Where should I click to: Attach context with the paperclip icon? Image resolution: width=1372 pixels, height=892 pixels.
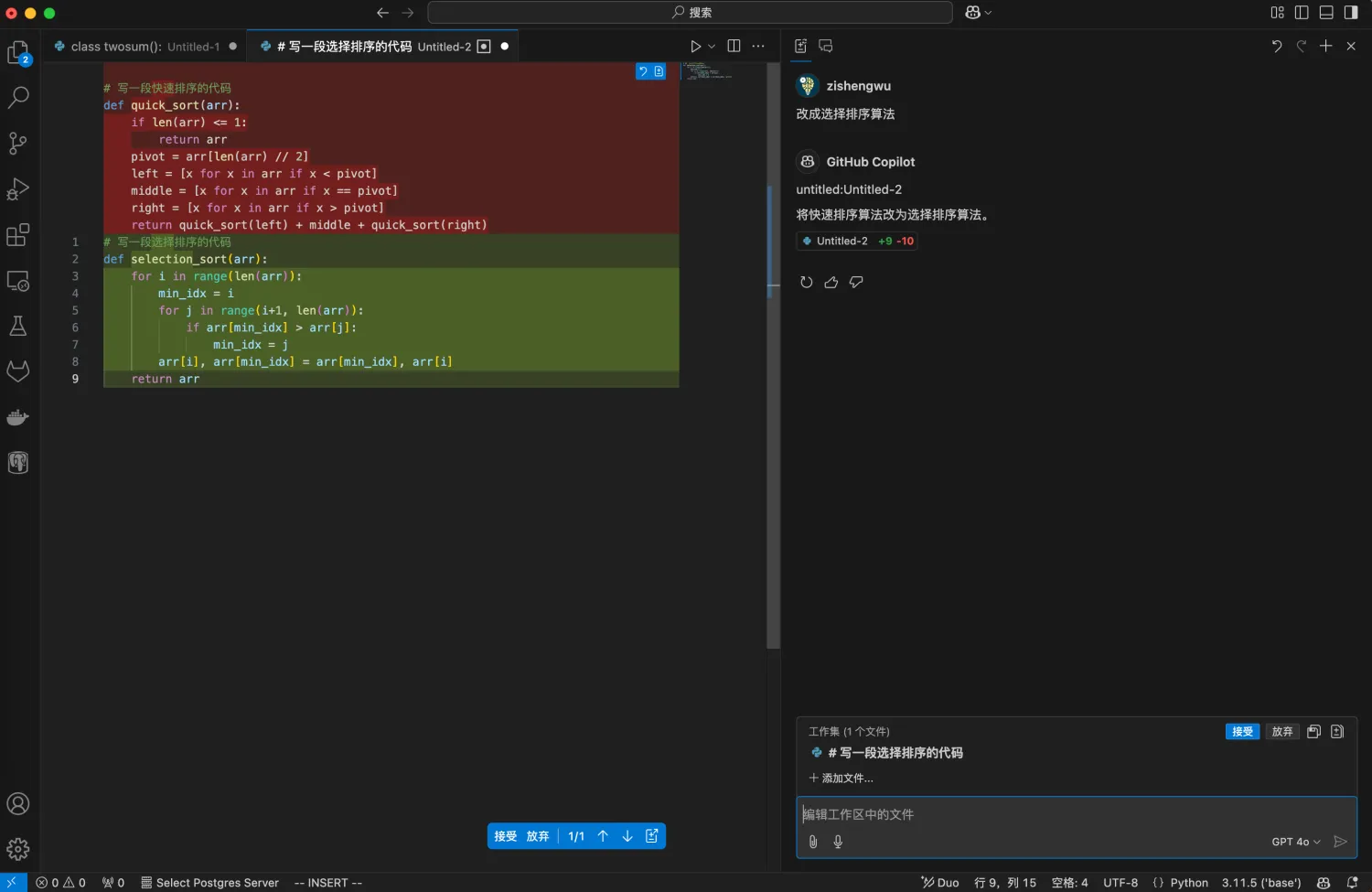813,842
